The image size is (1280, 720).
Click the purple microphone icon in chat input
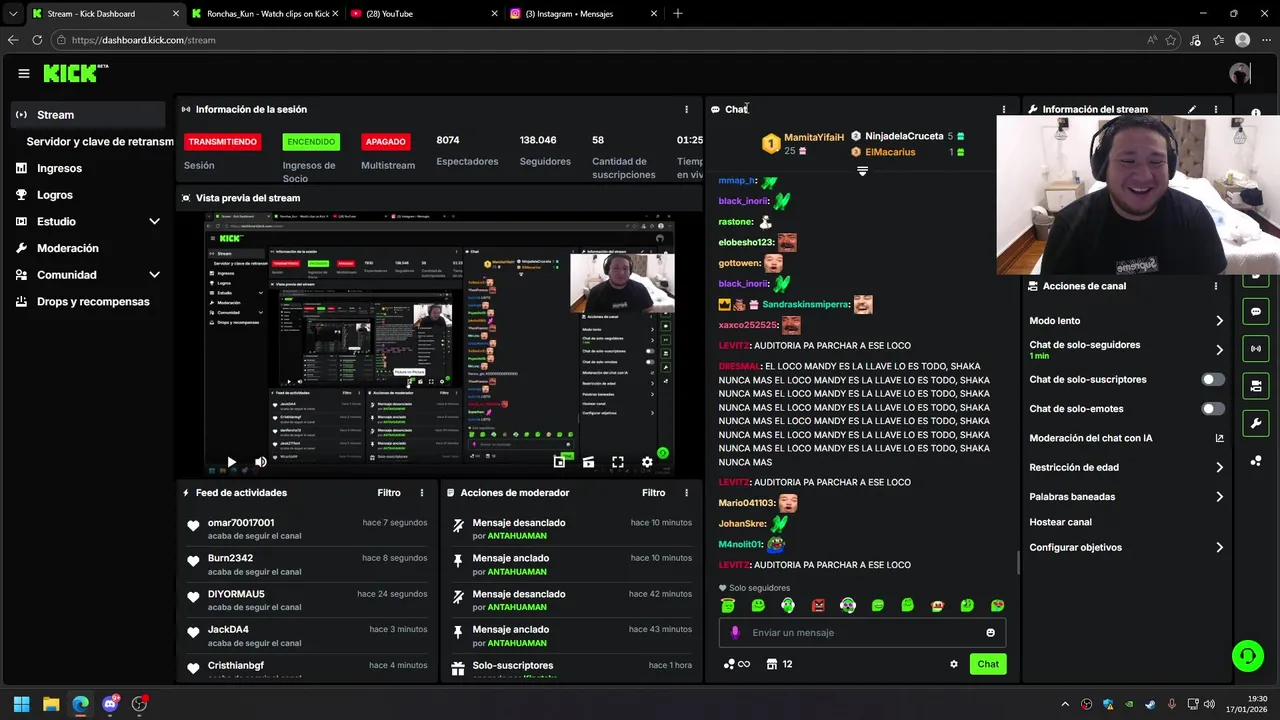[x=735, y=632]
